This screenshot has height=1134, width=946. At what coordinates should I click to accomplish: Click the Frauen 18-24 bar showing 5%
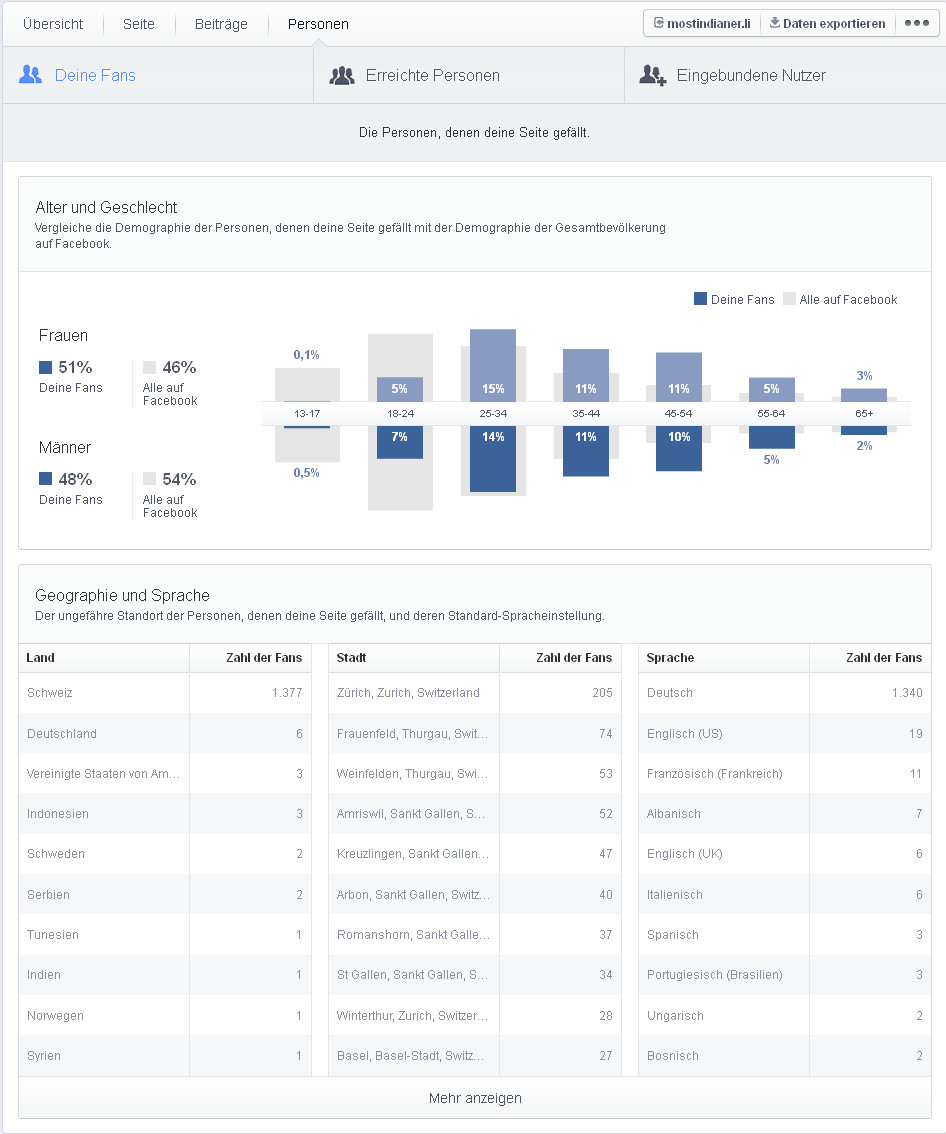(x=400, y=389)
